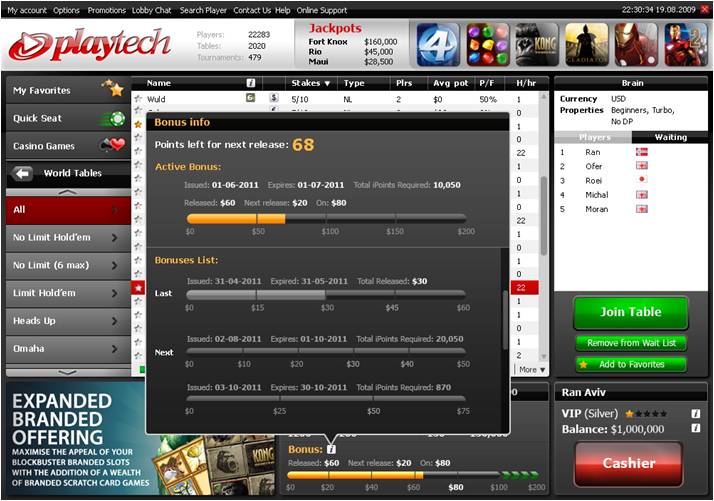Click the flag icon next to player Roei
The height and width of the screenshot is (501, 714).
coord(642,179)
